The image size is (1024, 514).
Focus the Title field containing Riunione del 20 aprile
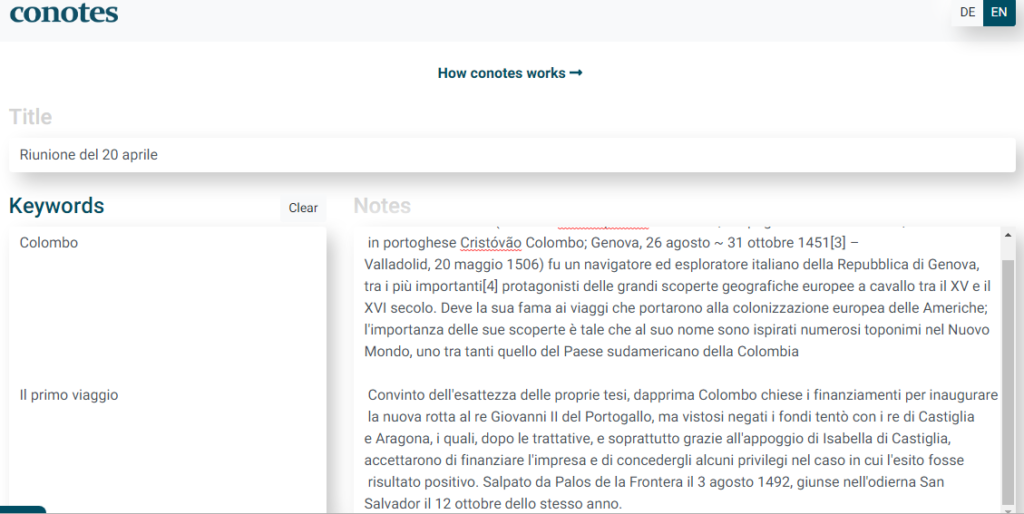pyautogui.click(x=512, y=155)
